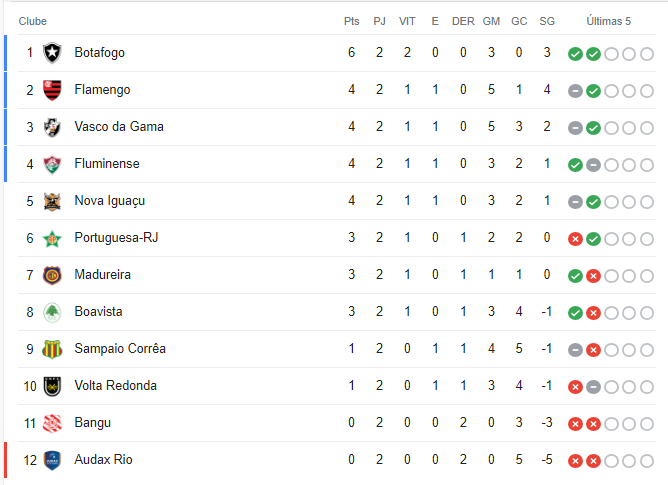Click the Últimas 5 column header
Screen dimensions: 668x485
608,21
